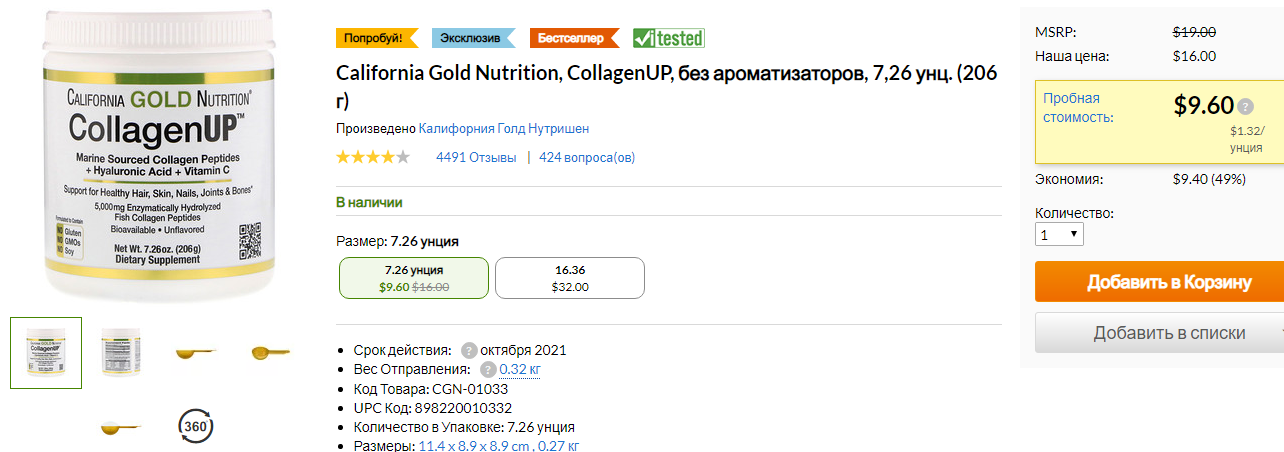This screenshot has height=452, width=1284.
Task: Select the 7.26 унция size option
Action: coord(414,278)
